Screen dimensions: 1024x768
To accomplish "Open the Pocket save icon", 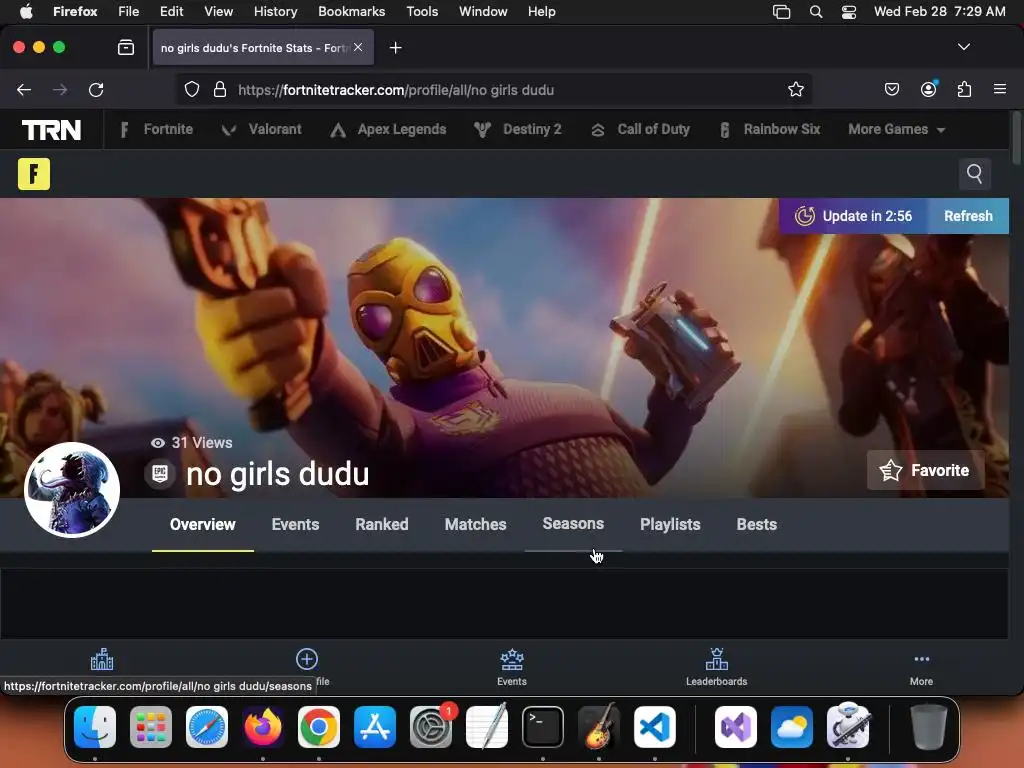I will (892, 89).
